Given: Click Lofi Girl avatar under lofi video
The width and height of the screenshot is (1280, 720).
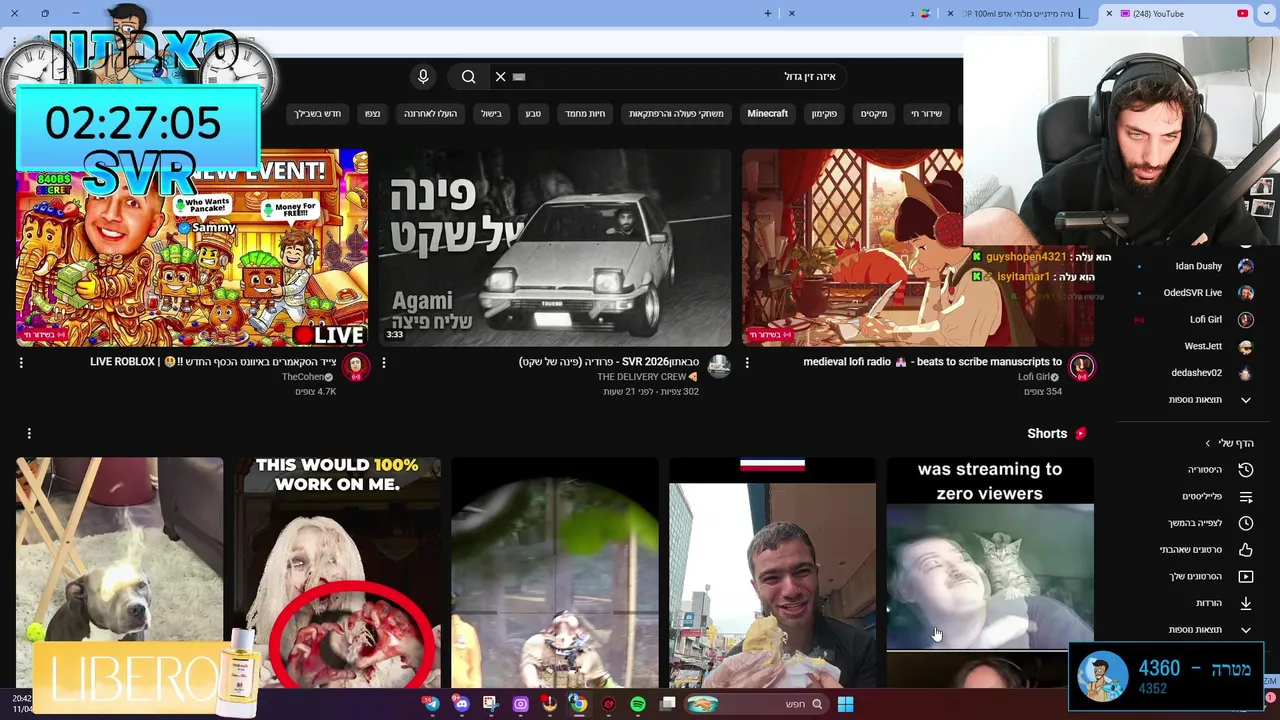Looking at the screenshot, I should click(1081, 367).
